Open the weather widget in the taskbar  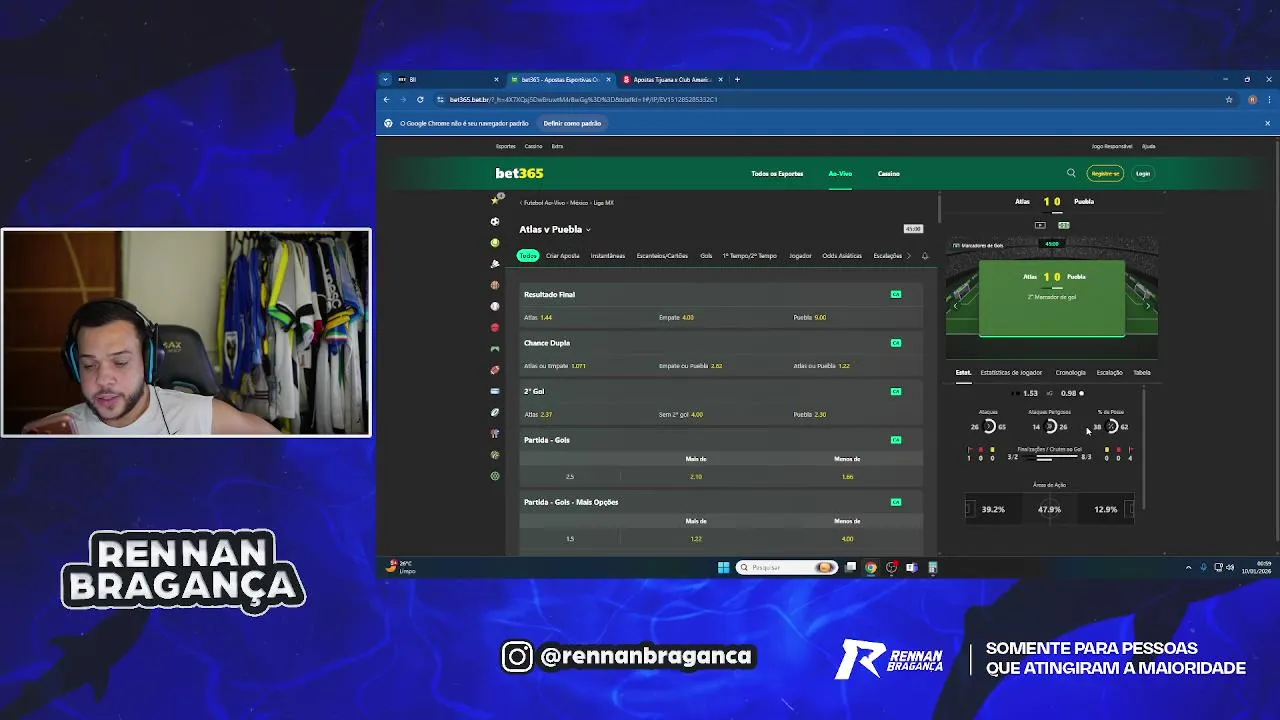(x=399, y=567)
